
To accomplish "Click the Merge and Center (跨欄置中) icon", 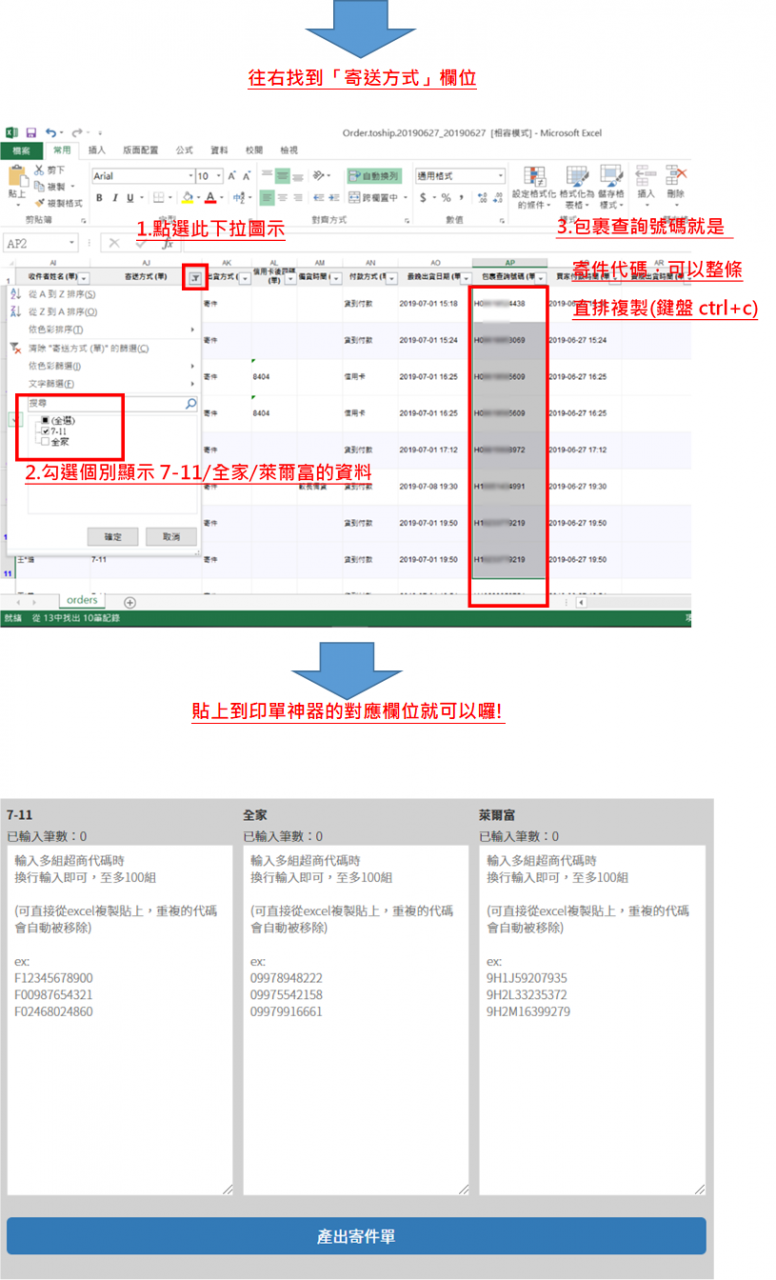I will click(x=354, y=197).
